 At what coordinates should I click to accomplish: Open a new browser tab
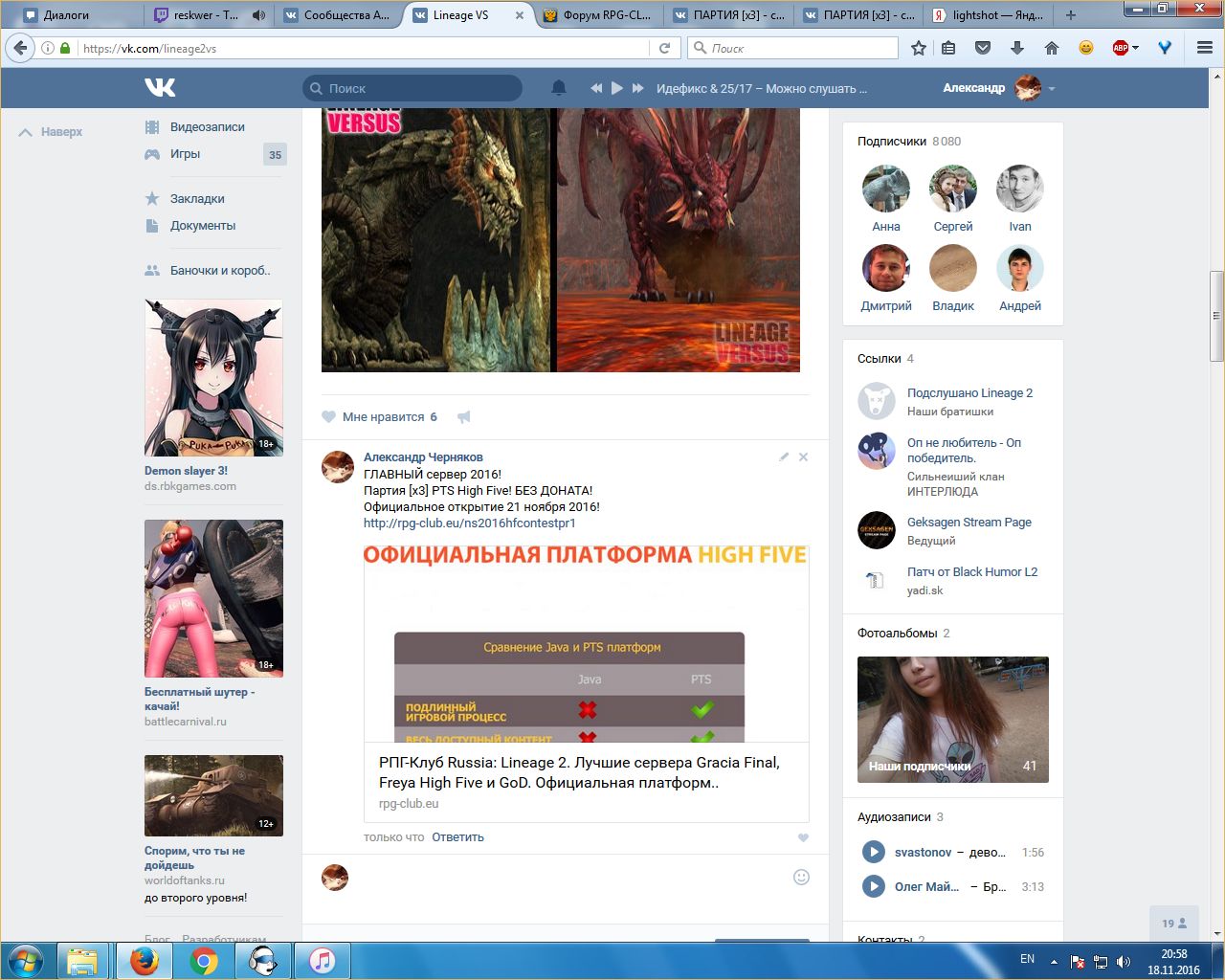pyautogui.click(x=1071, y=15)
